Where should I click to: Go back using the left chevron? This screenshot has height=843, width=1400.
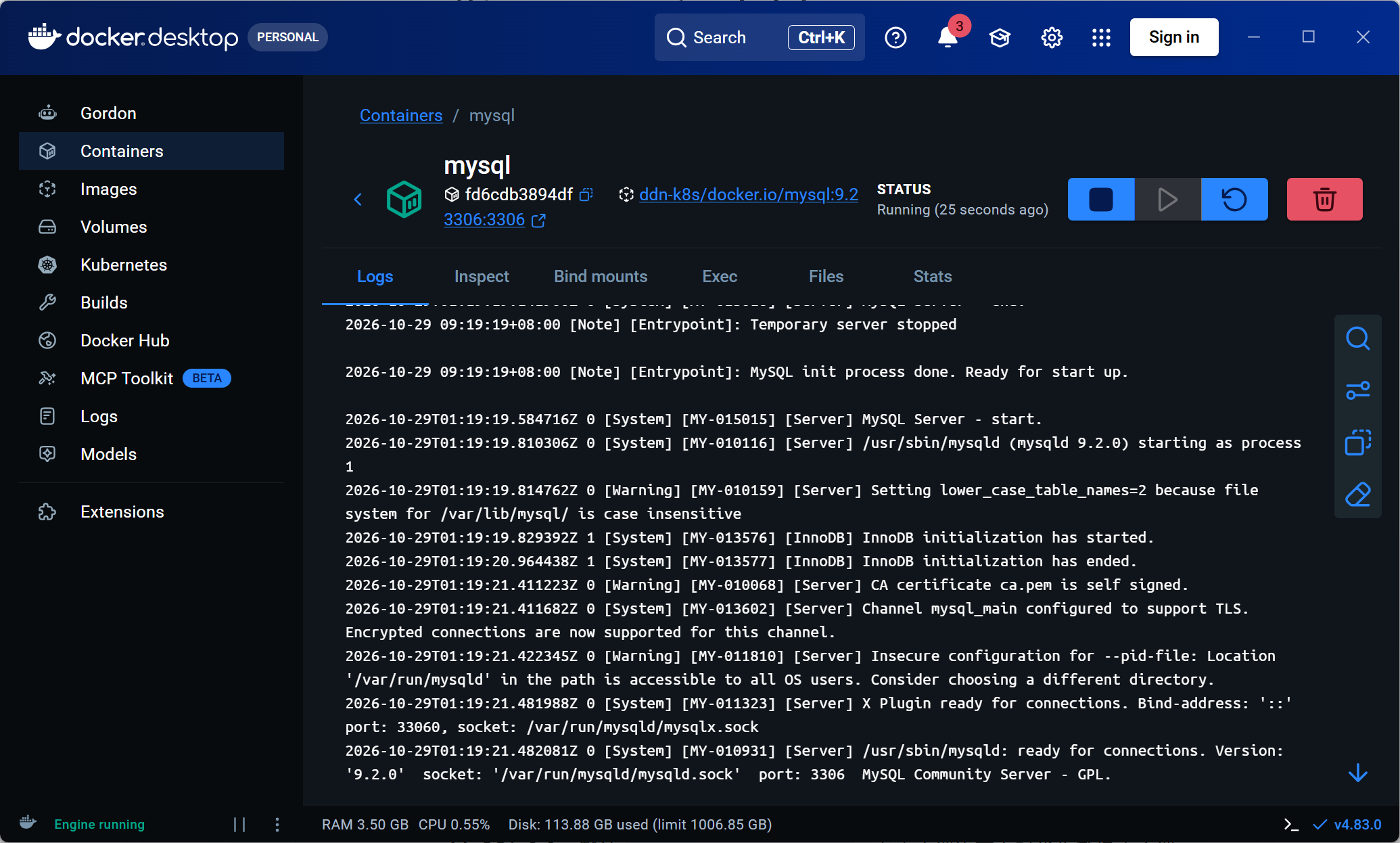[358, 200]
